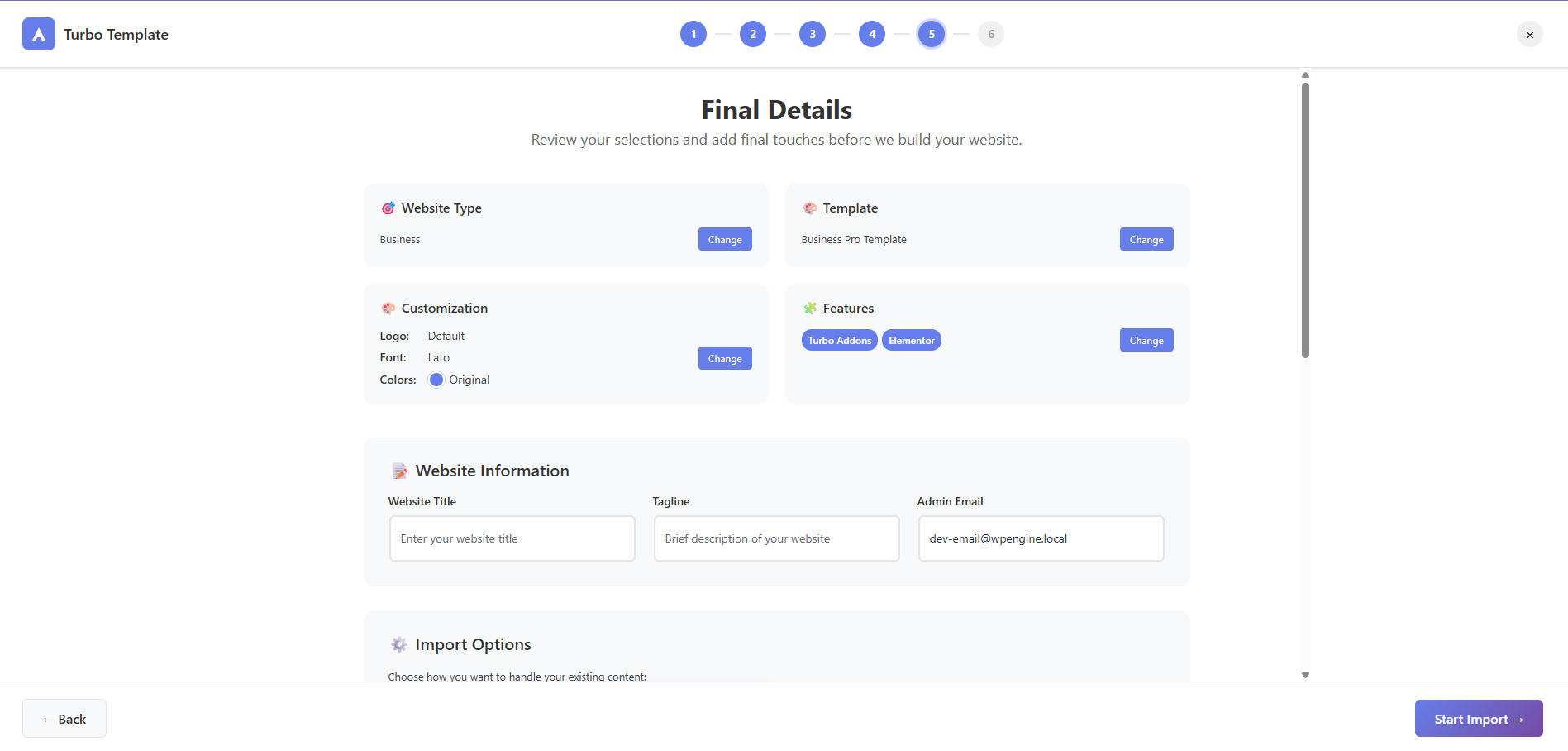The height and width of the screenshot is (751, 1568).
Task: Click the Template palette icon
Action: point(809,208)
